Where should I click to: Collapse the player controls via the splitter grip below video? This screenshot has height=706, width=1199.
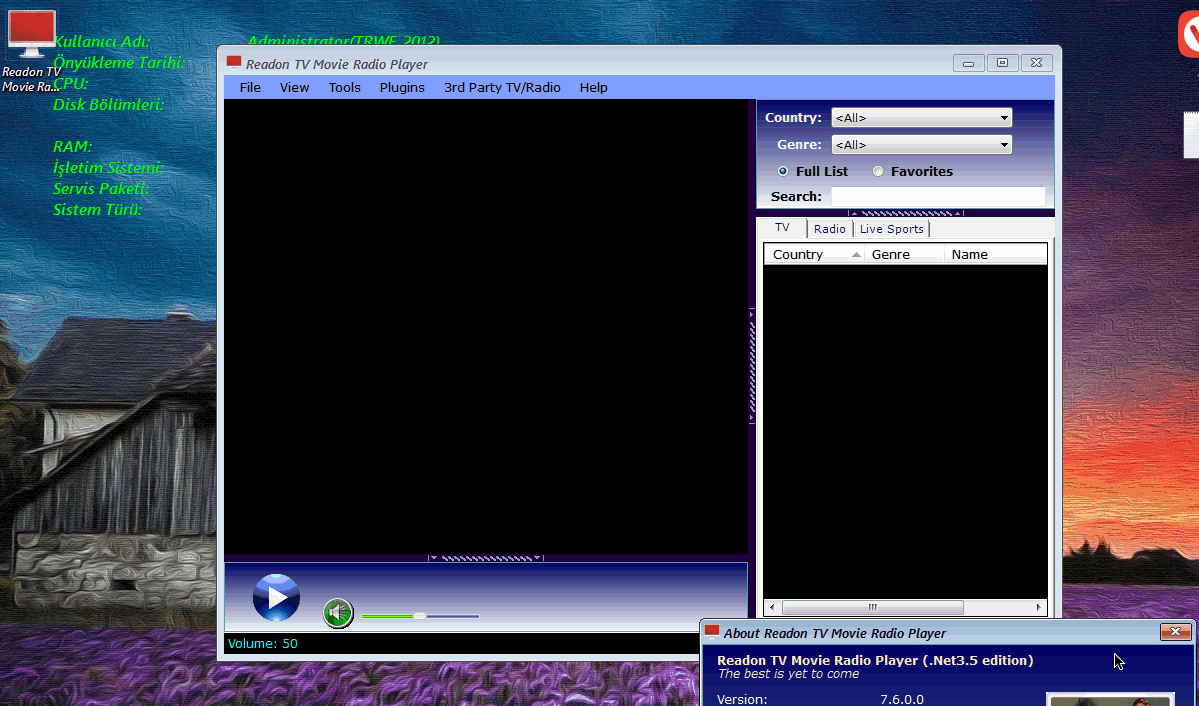pyautogui.click(x=486, y=558)
